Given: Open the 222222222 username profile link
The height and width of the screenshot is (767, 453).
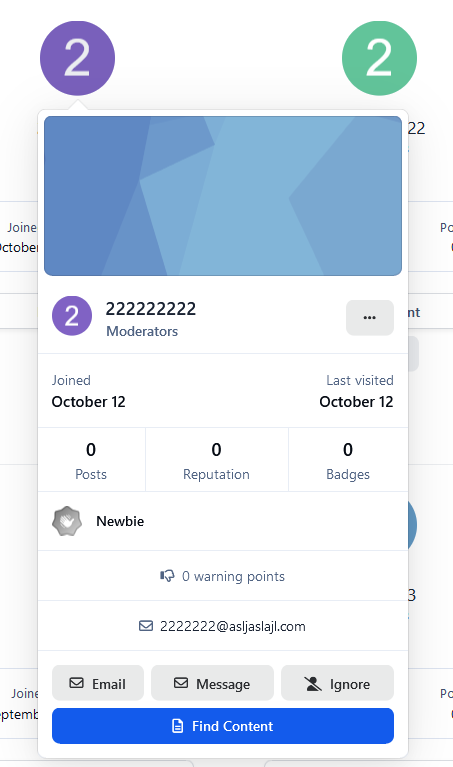Looking at the screenshot, I should (151, 309).
